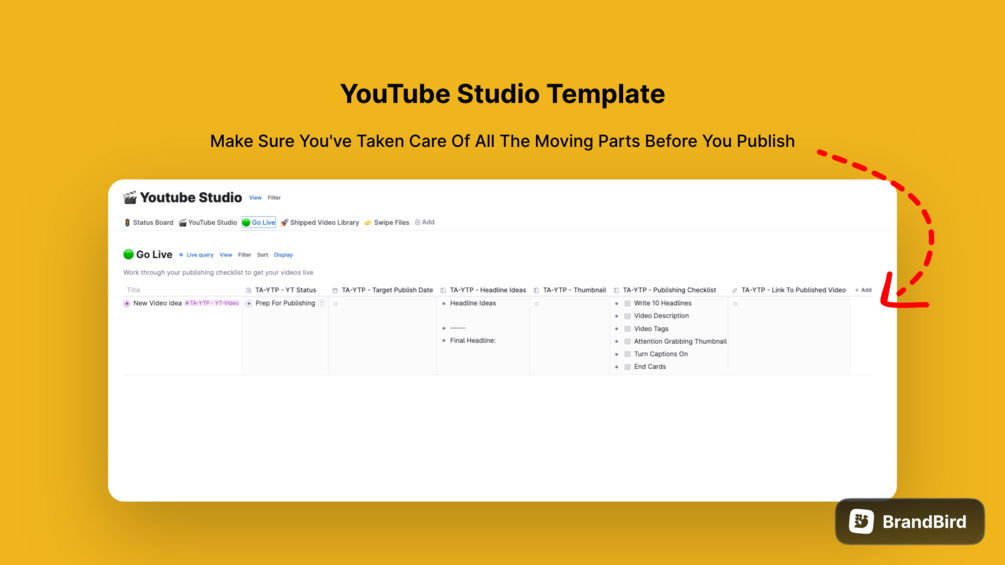This screenshot has height=565, width=1005.
Task: Click the Youtube Studio page title
Action: [191, 197]
